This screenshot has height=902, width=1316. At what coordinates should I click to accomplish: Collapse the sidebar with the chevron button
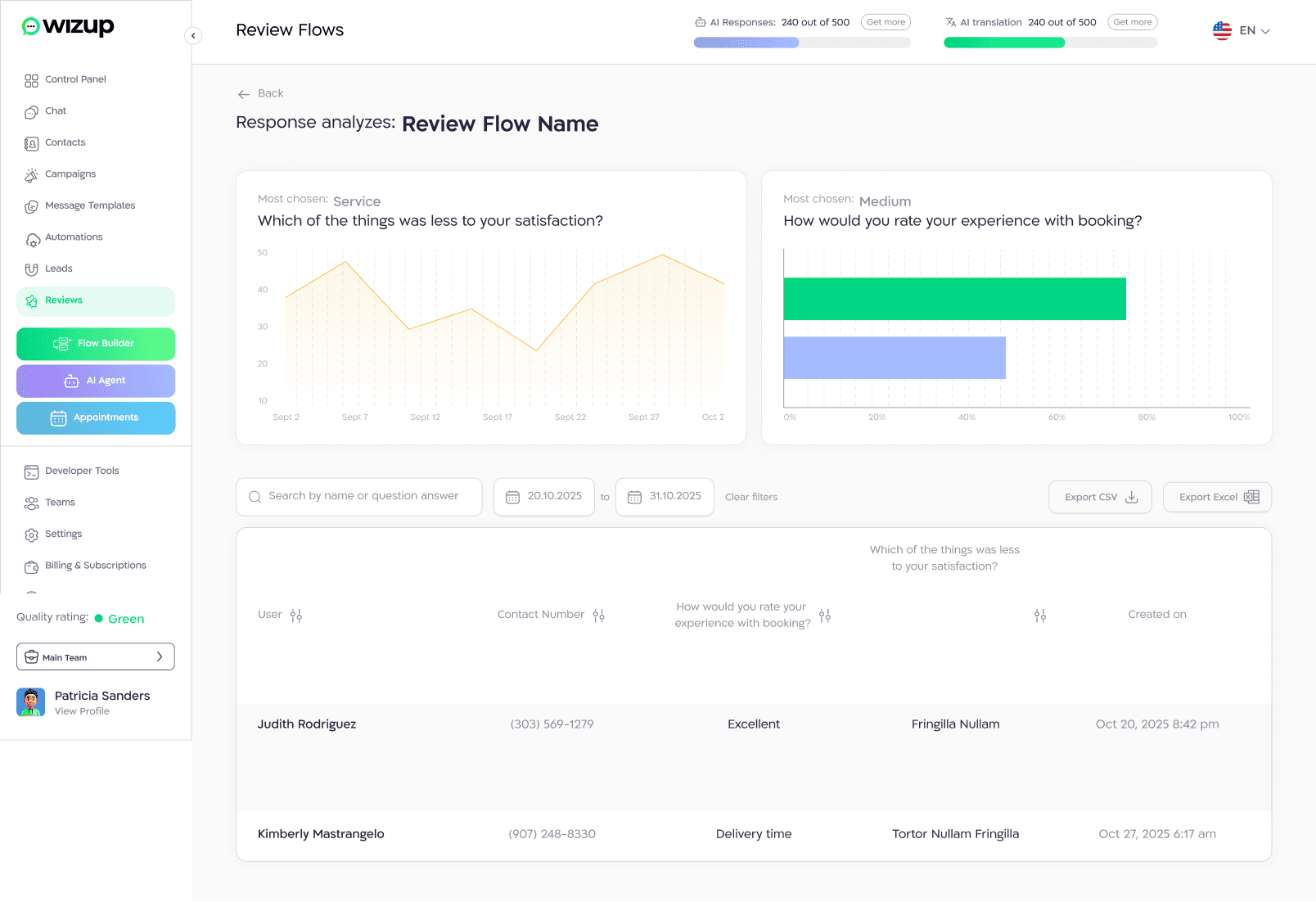(193, 35)
